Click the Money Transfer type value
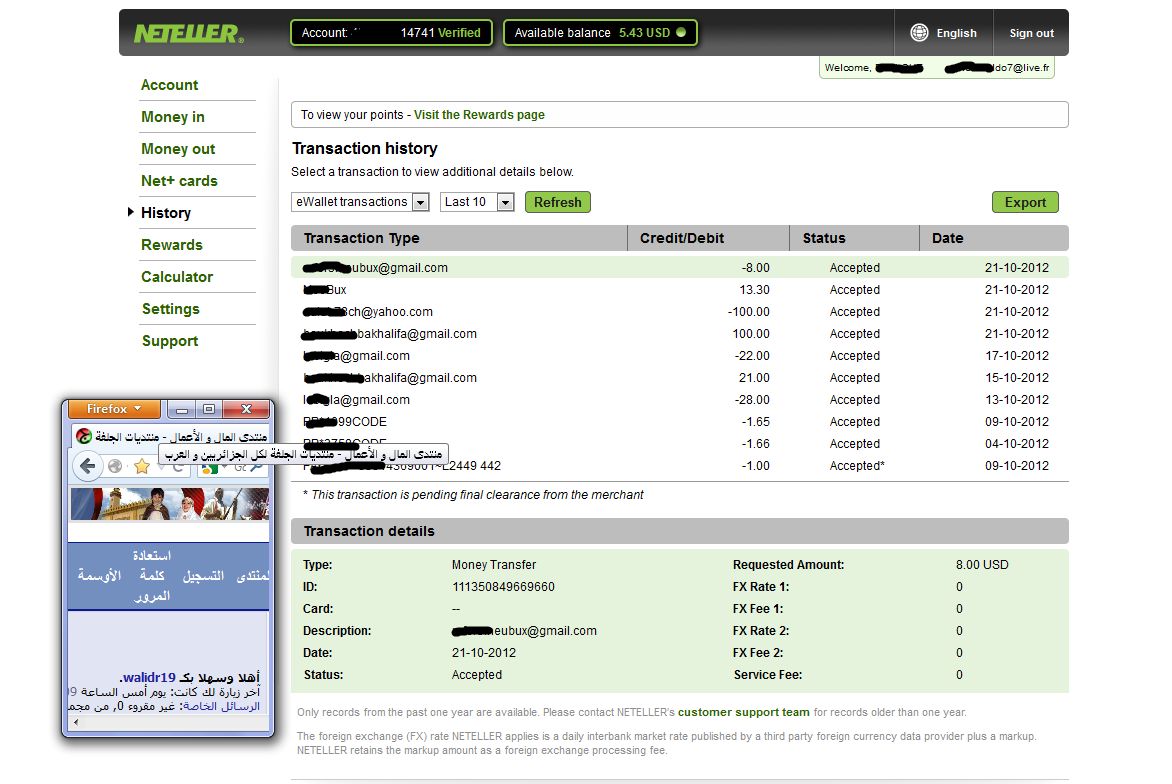This screenshot has height=784, width=1172. [493, 565]
